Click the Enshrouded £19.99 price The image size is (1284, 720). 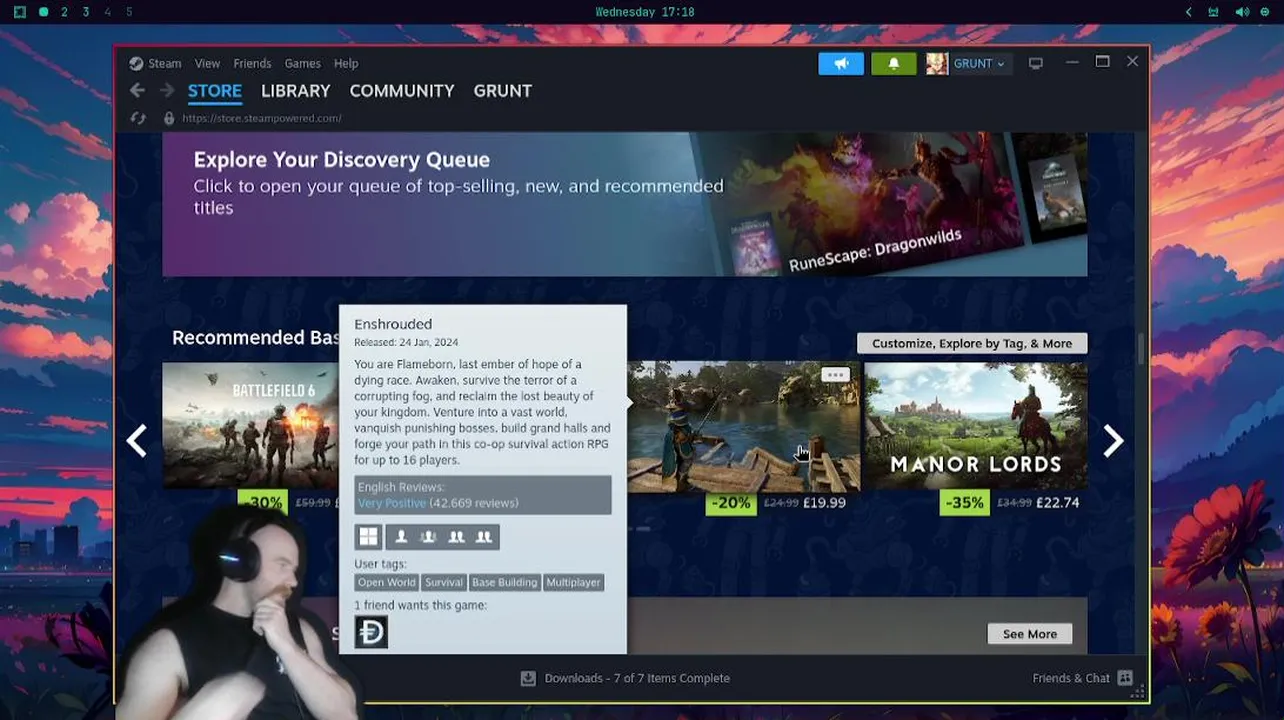pos(824,503)
